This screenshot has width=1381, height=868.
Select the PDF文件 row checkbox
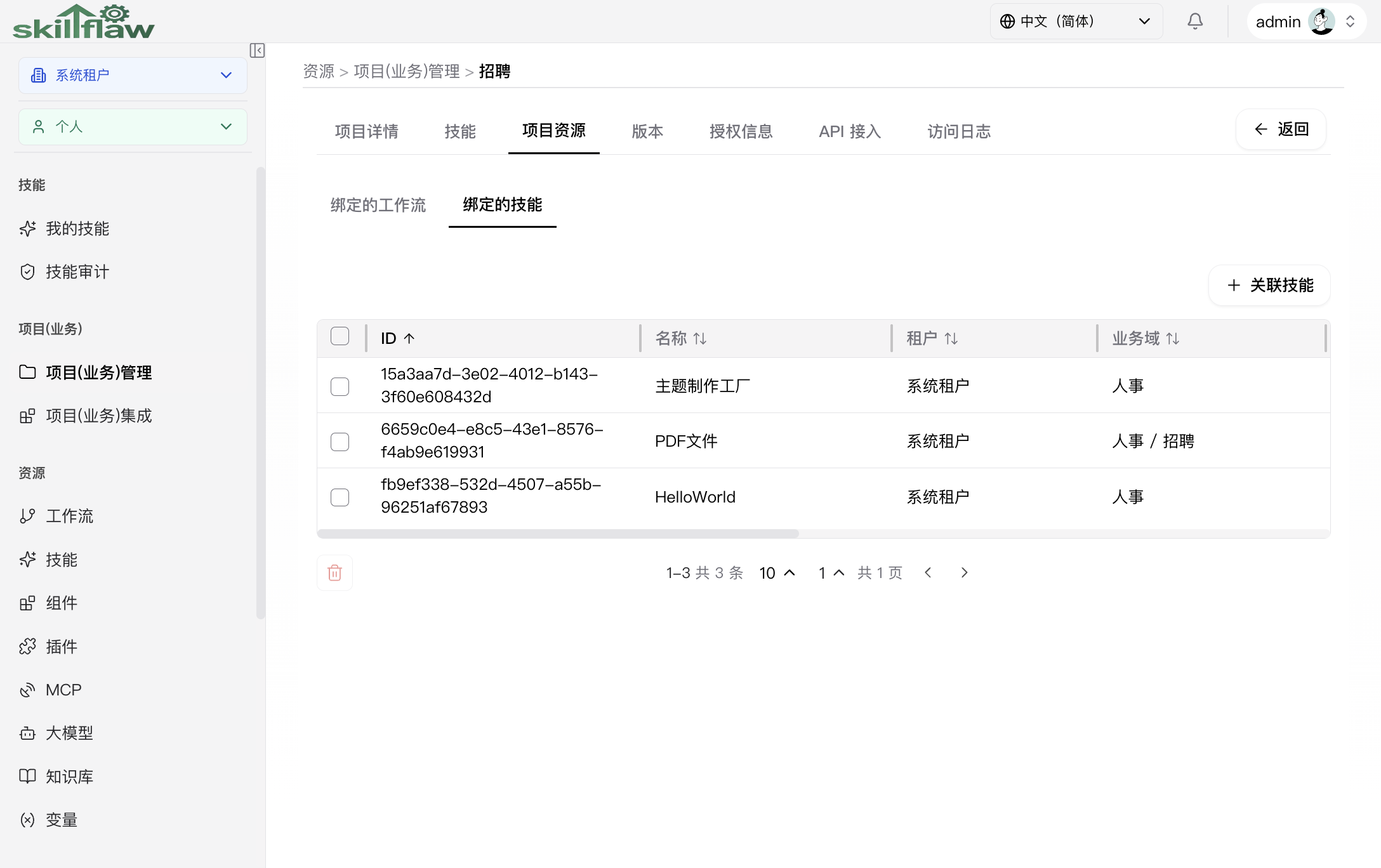[340, 442]
